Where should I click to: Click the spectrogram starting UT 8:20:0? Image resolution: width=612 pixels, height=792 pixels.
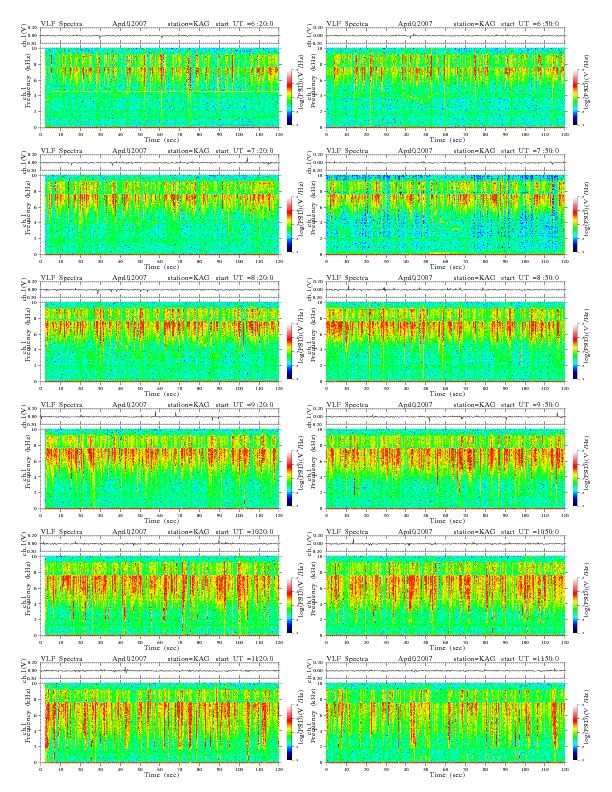(x=160, y=342)
